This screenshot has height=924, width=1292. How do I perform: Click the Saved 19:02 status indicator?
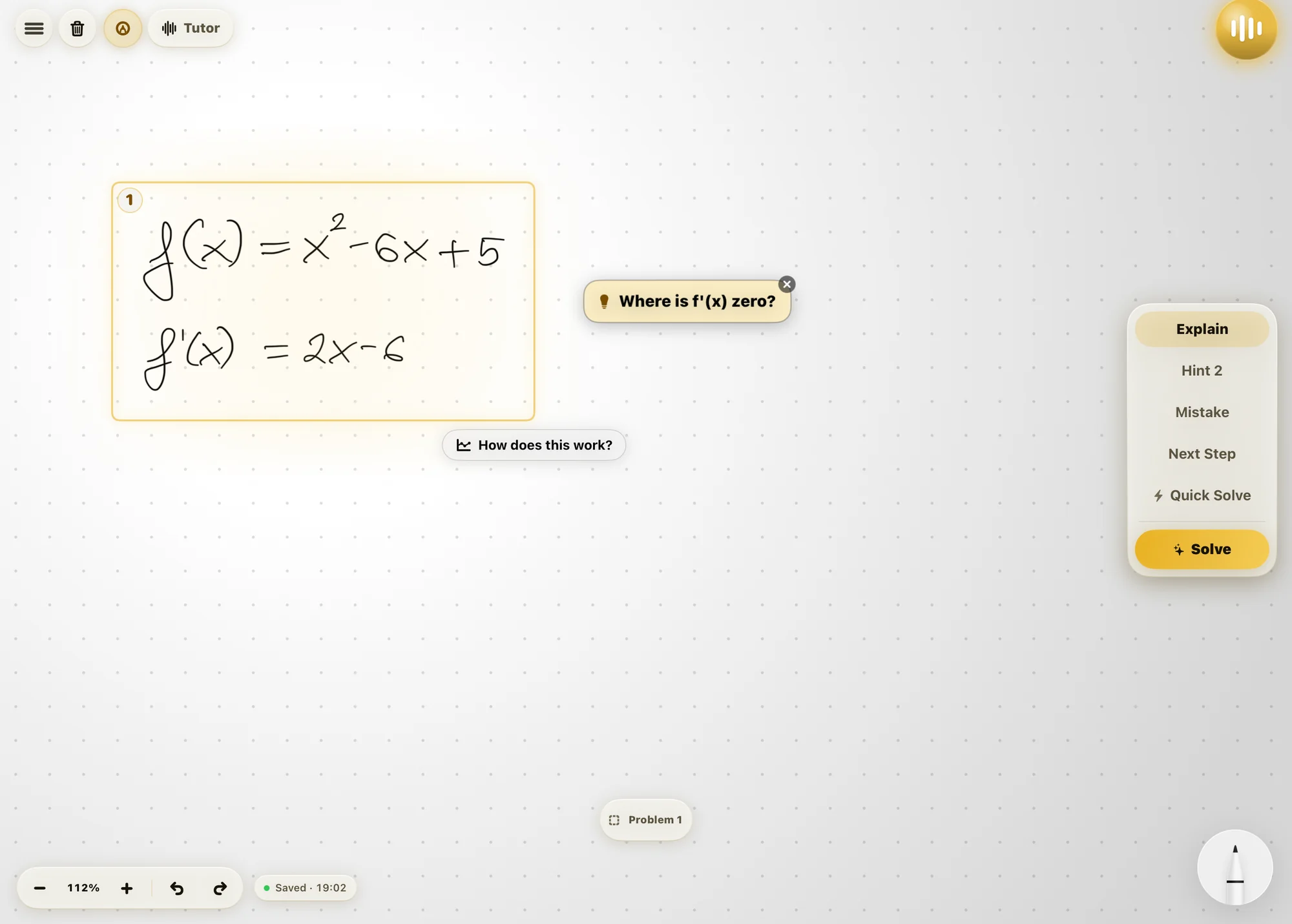[305, 888]
